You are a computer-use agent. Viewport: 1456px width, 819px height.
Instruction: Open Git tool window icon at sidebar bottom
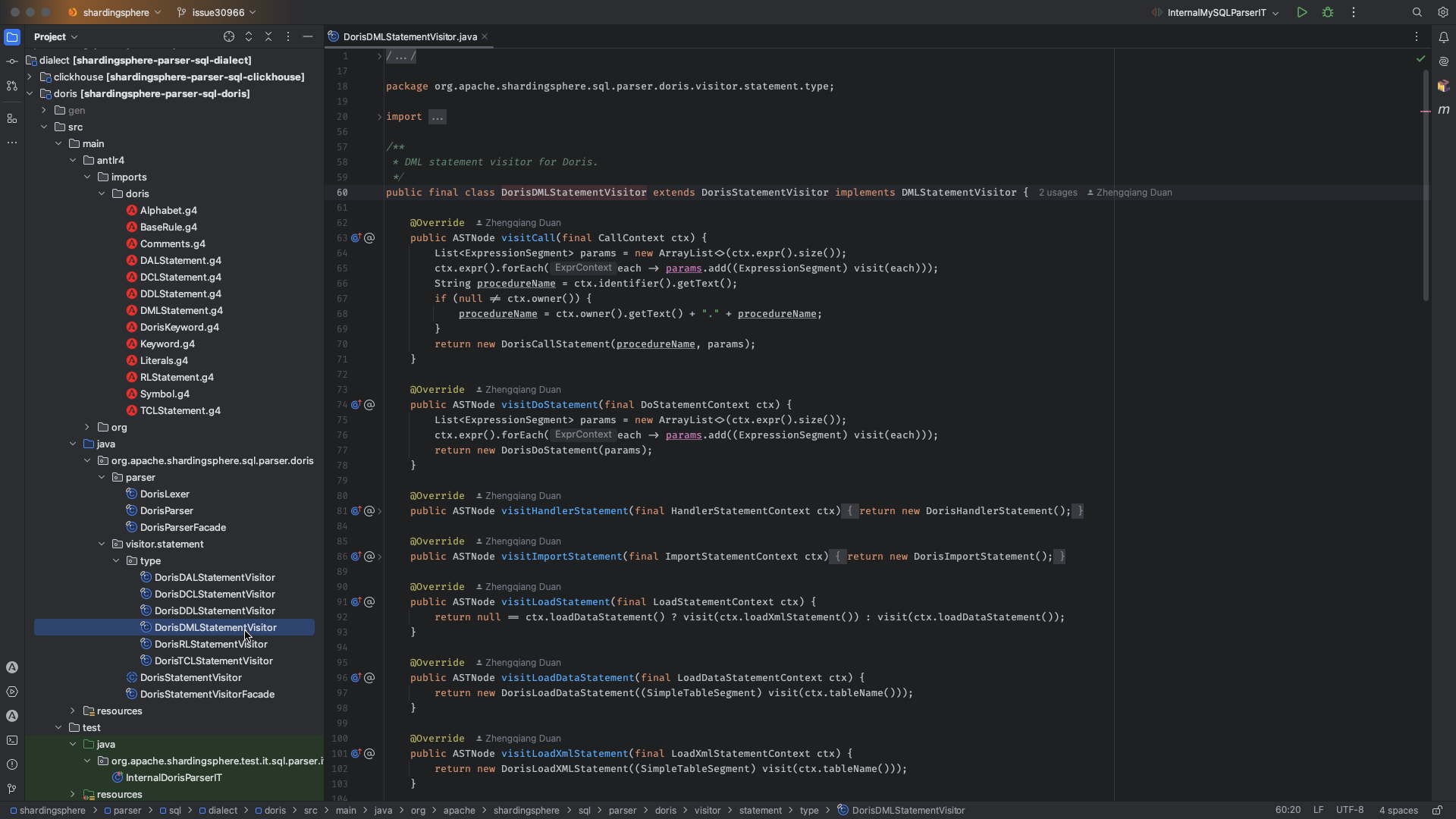pyautogui.click(x=12, y=789)
